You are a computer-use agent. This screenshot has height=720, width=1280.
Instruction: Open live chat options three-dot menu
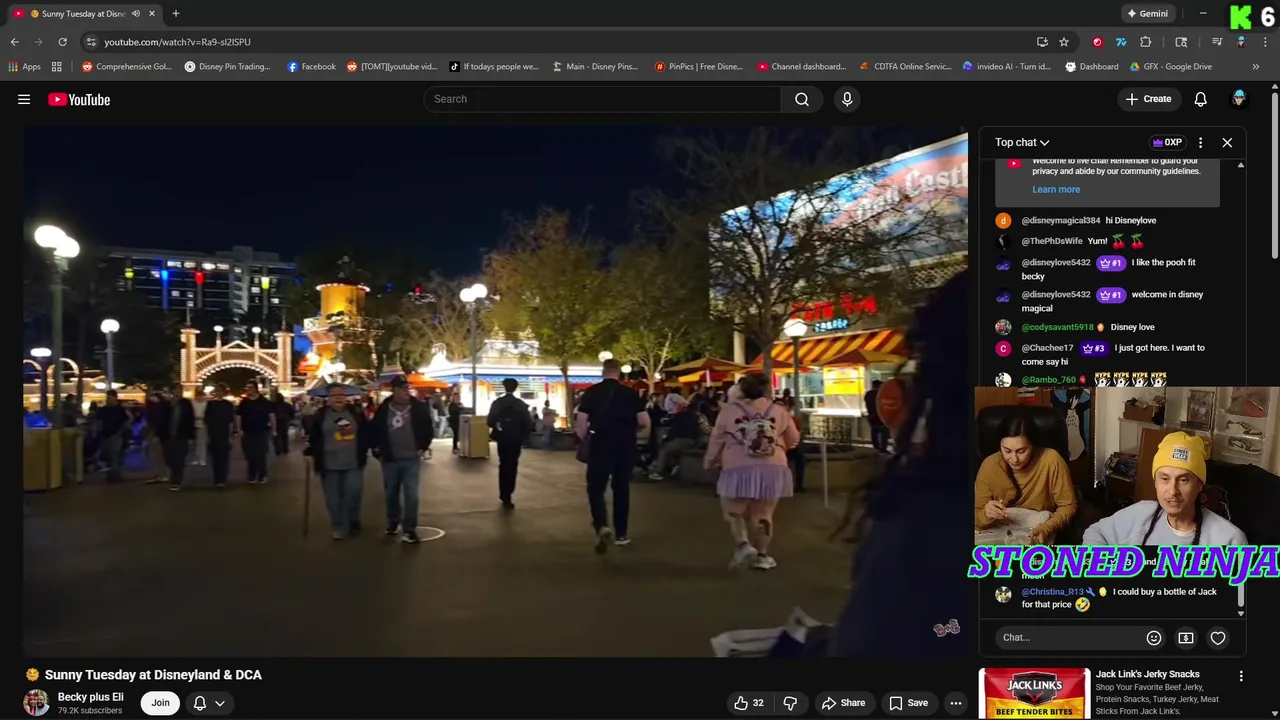1200,142
